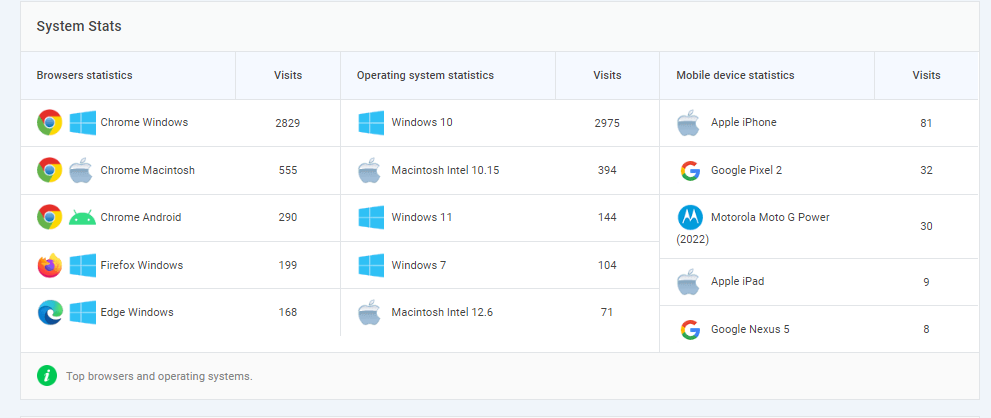
Task: Click the Firefox browser icon
Action: click(49, 265)
